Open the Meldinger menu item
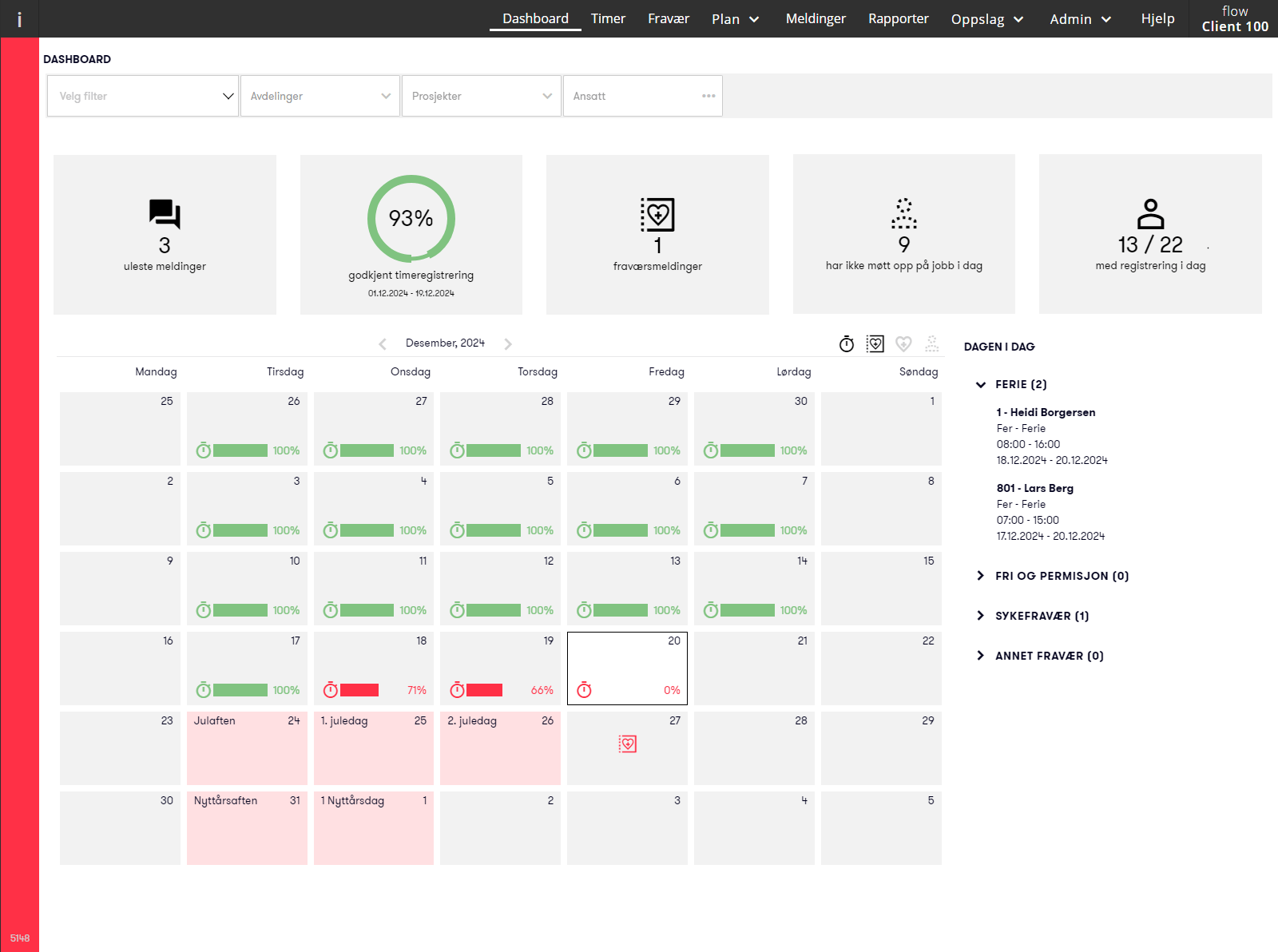This screenshot has height=952, width=1278. coord(816,18)
